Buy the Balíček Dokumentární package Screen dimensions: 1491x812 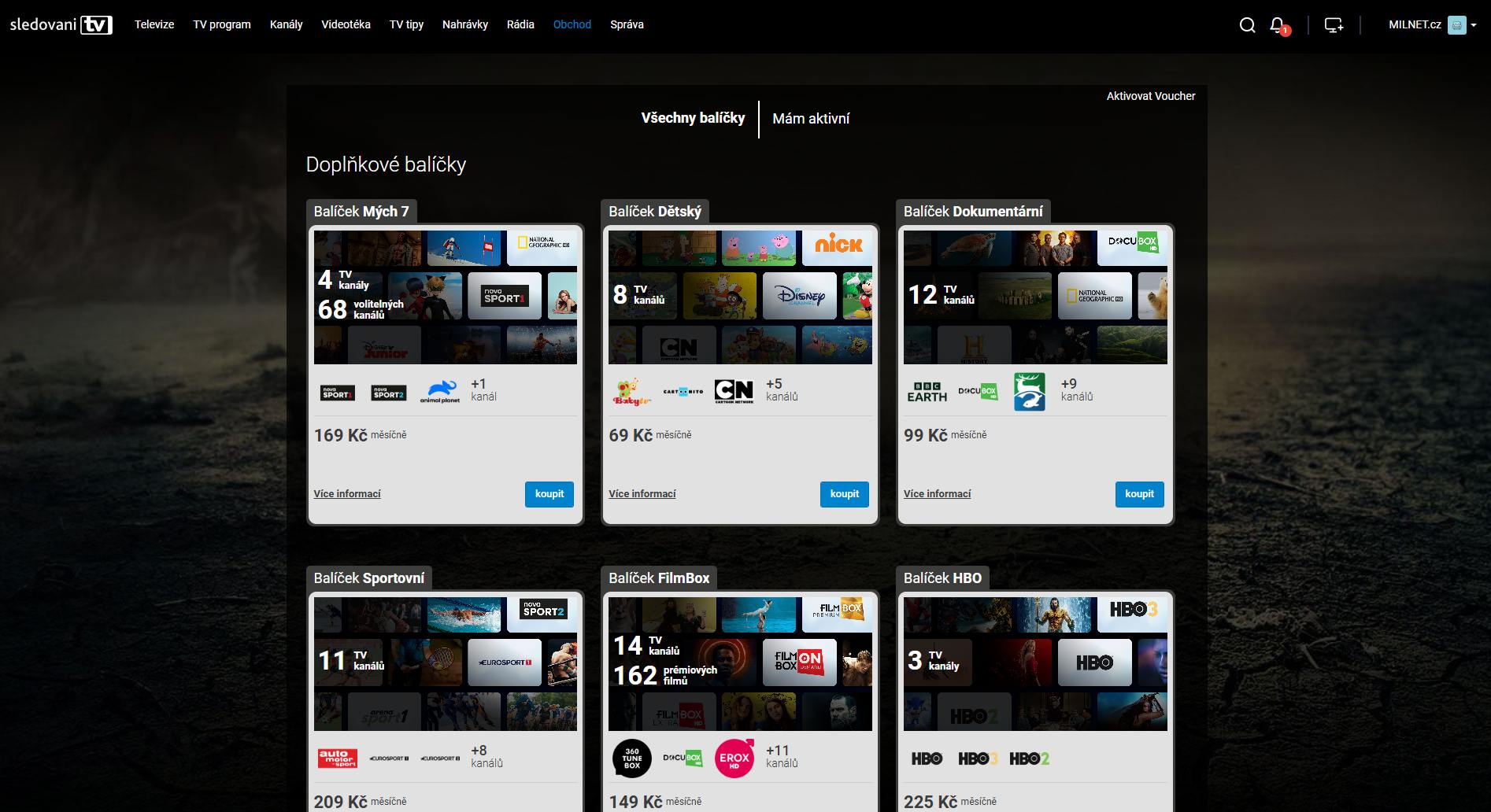pos(1139,494)
